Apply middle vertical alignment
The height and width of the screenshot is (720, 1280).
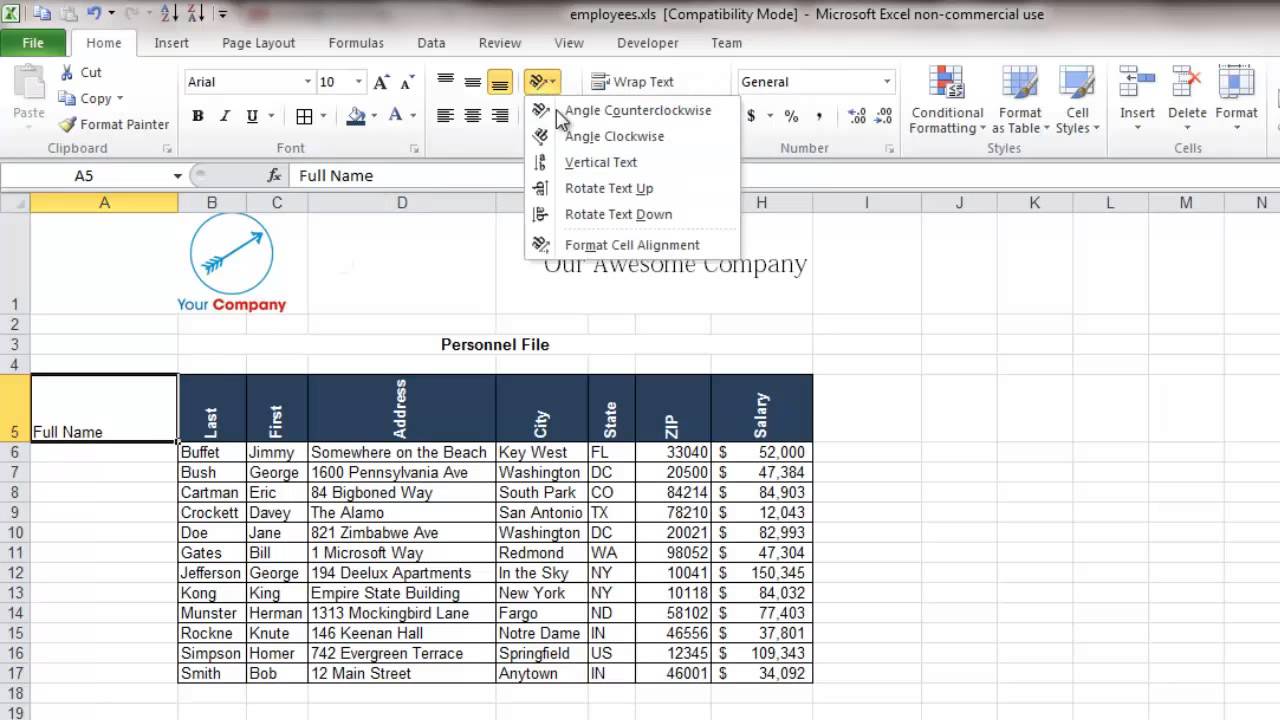(473, 82)
